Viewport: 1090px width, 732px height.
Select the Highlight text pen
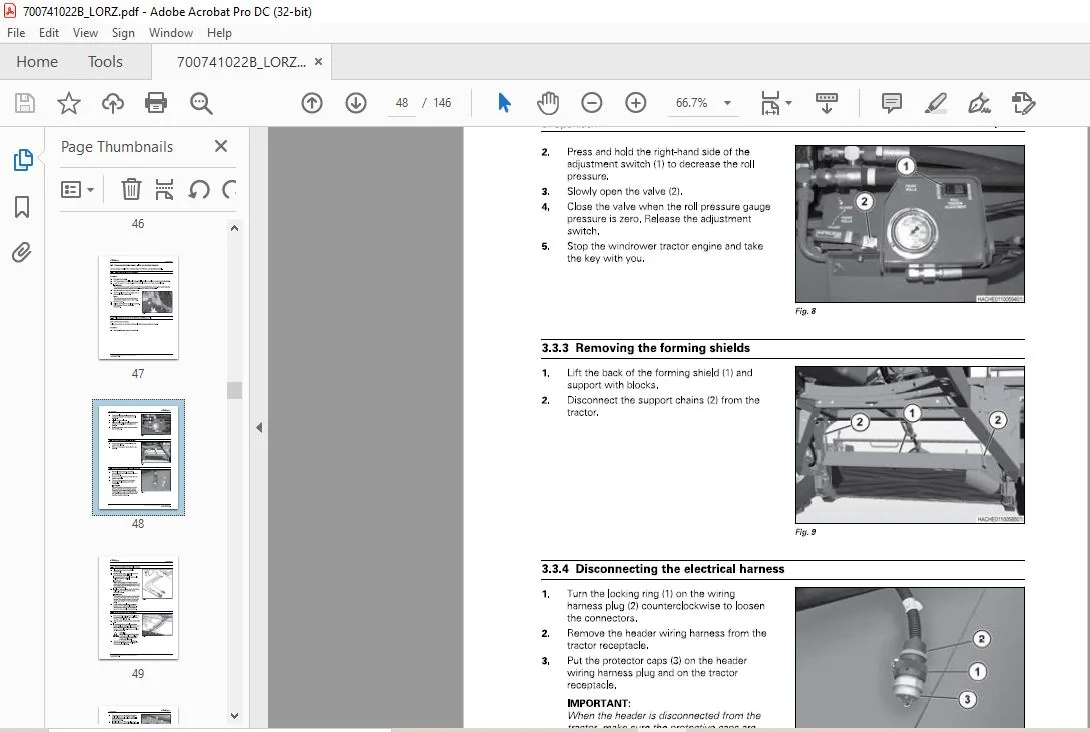click(x=936, y=103)
